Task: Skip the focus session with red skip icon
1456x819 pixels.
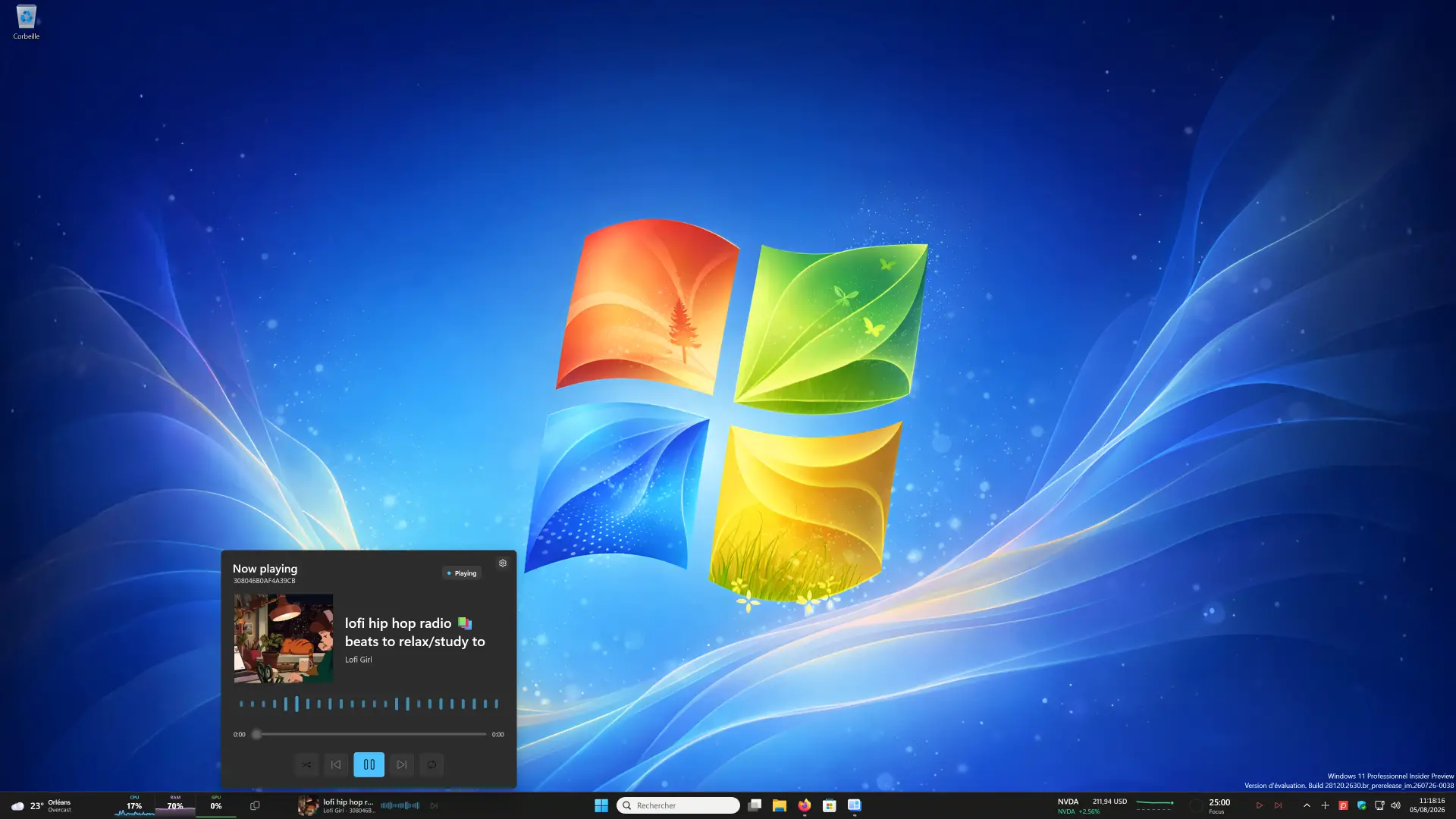Action: (1279, 805)
